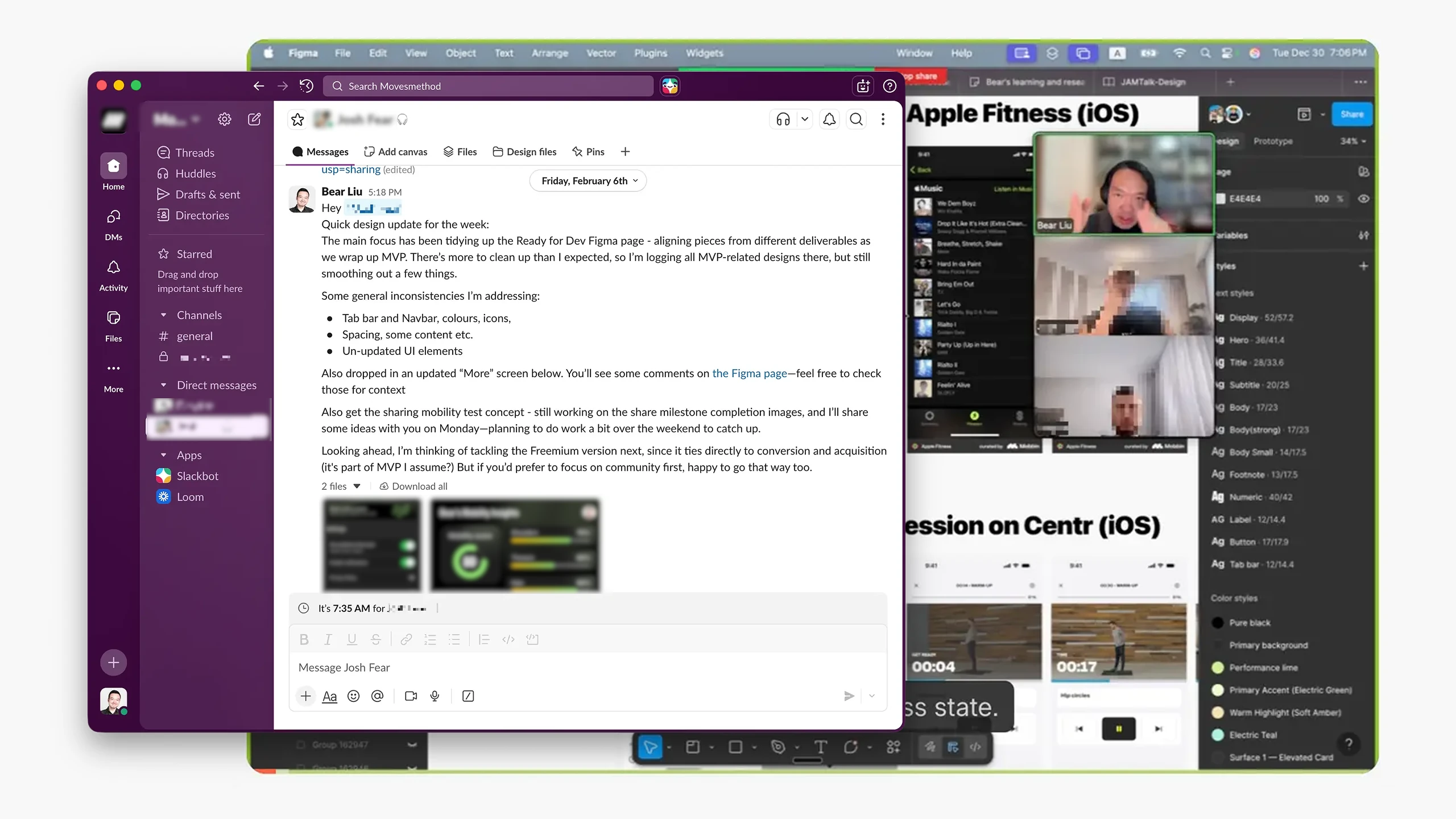Viewport: 1456px width, 819px height.
Task: Open the Friday, February 6th date dropdown
Action: point(588,181)
